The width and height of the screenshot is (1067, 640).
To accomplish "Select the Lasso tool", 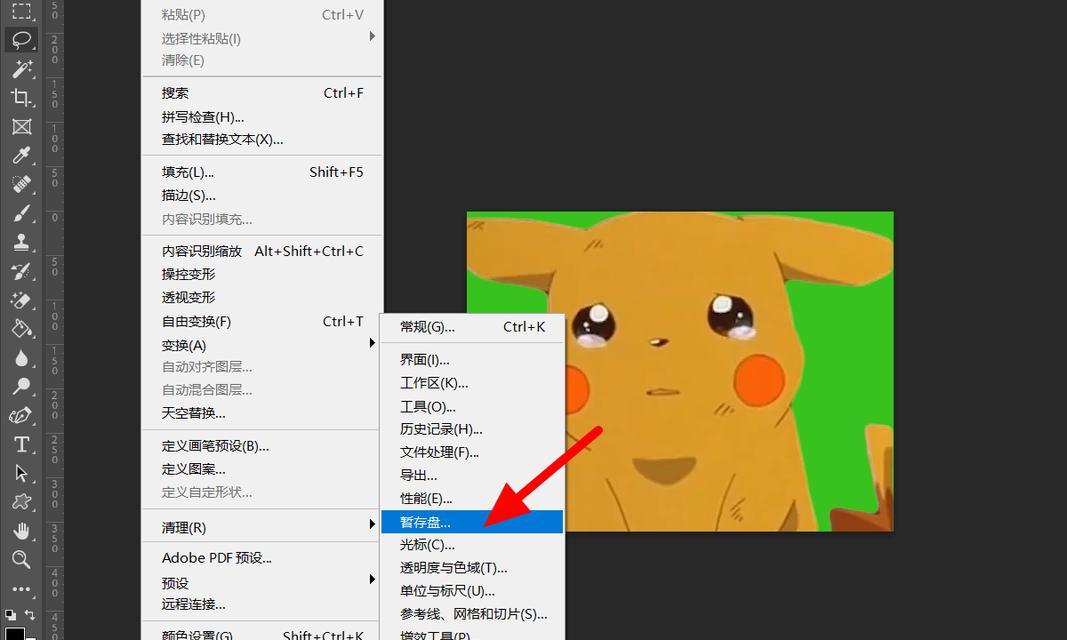I will pyautogui.click(x=21, y=39).
